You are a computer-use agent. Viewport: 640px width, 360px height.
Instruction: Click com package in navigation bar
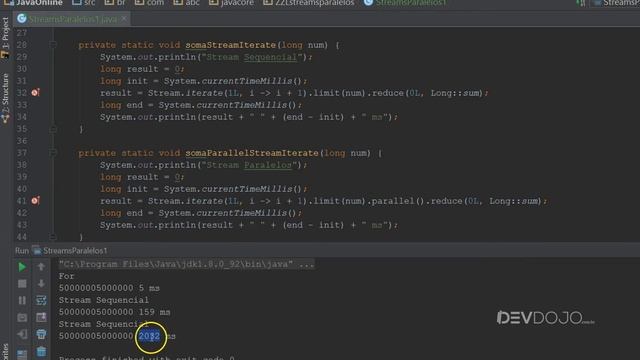click(x=149, y=3)
